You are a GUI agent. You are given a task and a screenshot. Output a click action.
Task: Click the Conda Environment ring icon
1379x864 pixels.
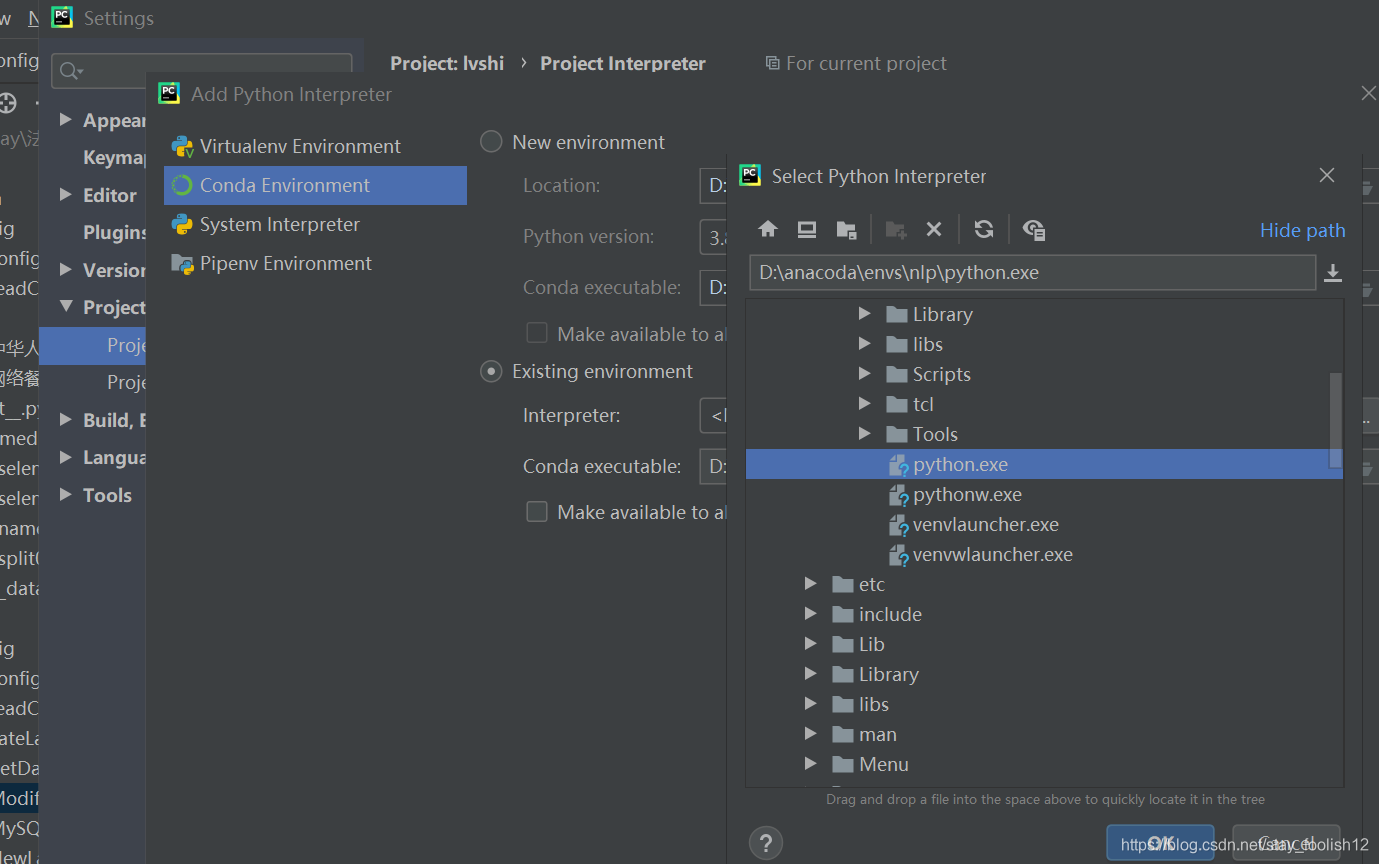click(182, 185)
